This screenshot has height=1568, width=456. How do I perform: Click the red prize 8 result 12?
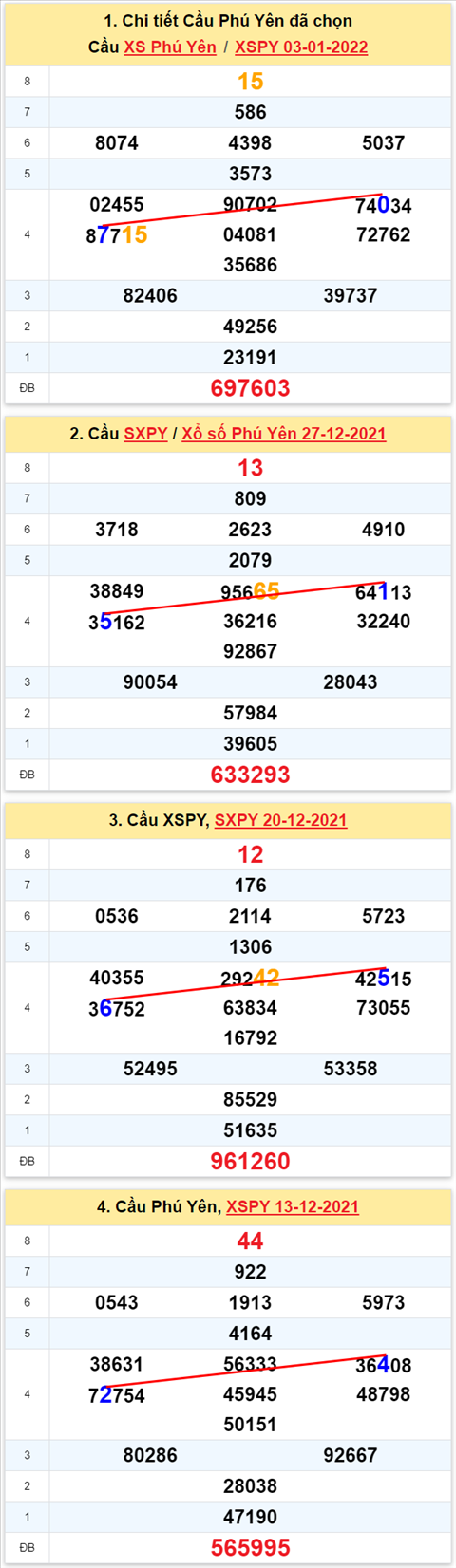click(250, 854)
